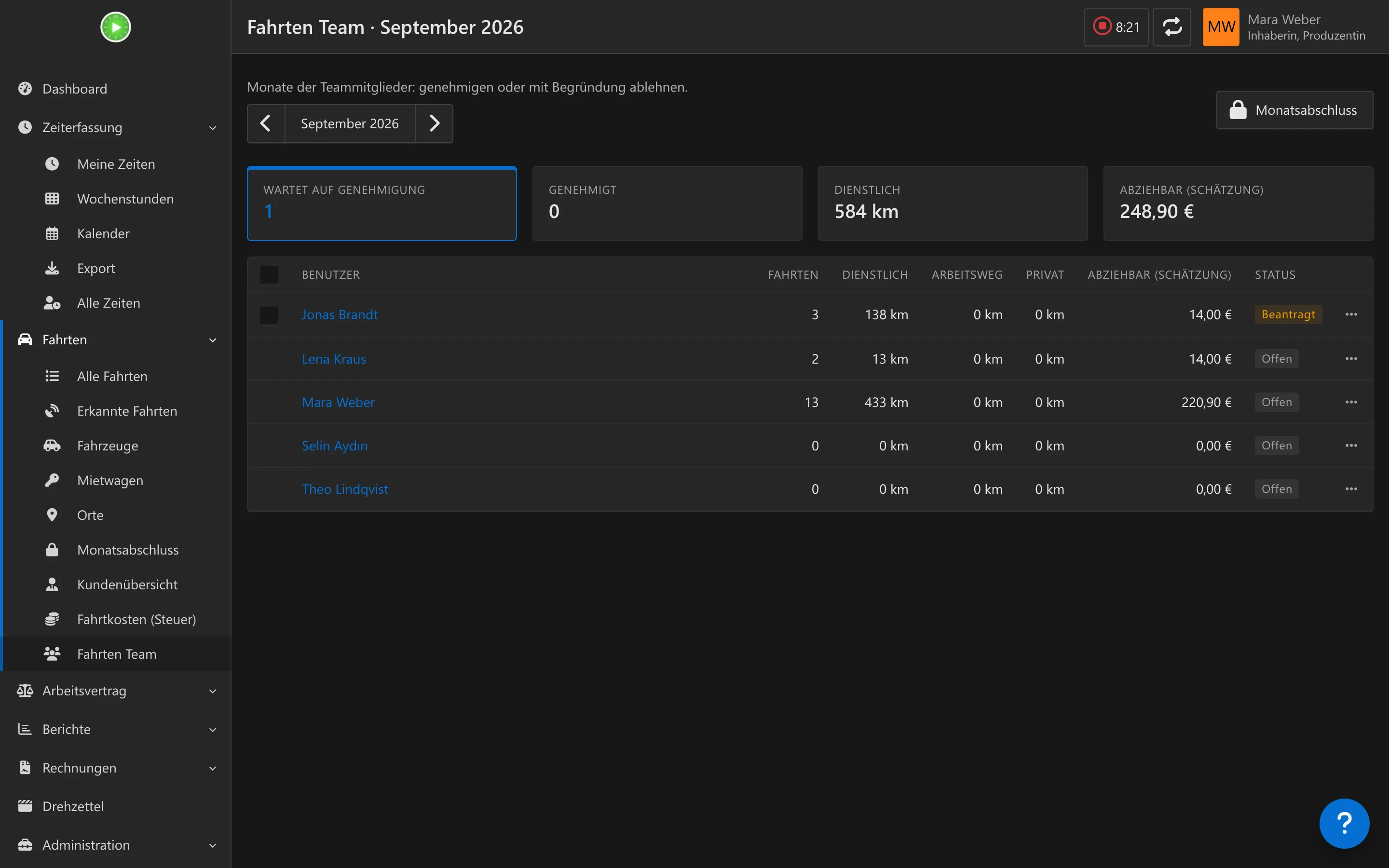
Task: Tick the checkbox for Jonas Brandt
Action: [269, 314]
